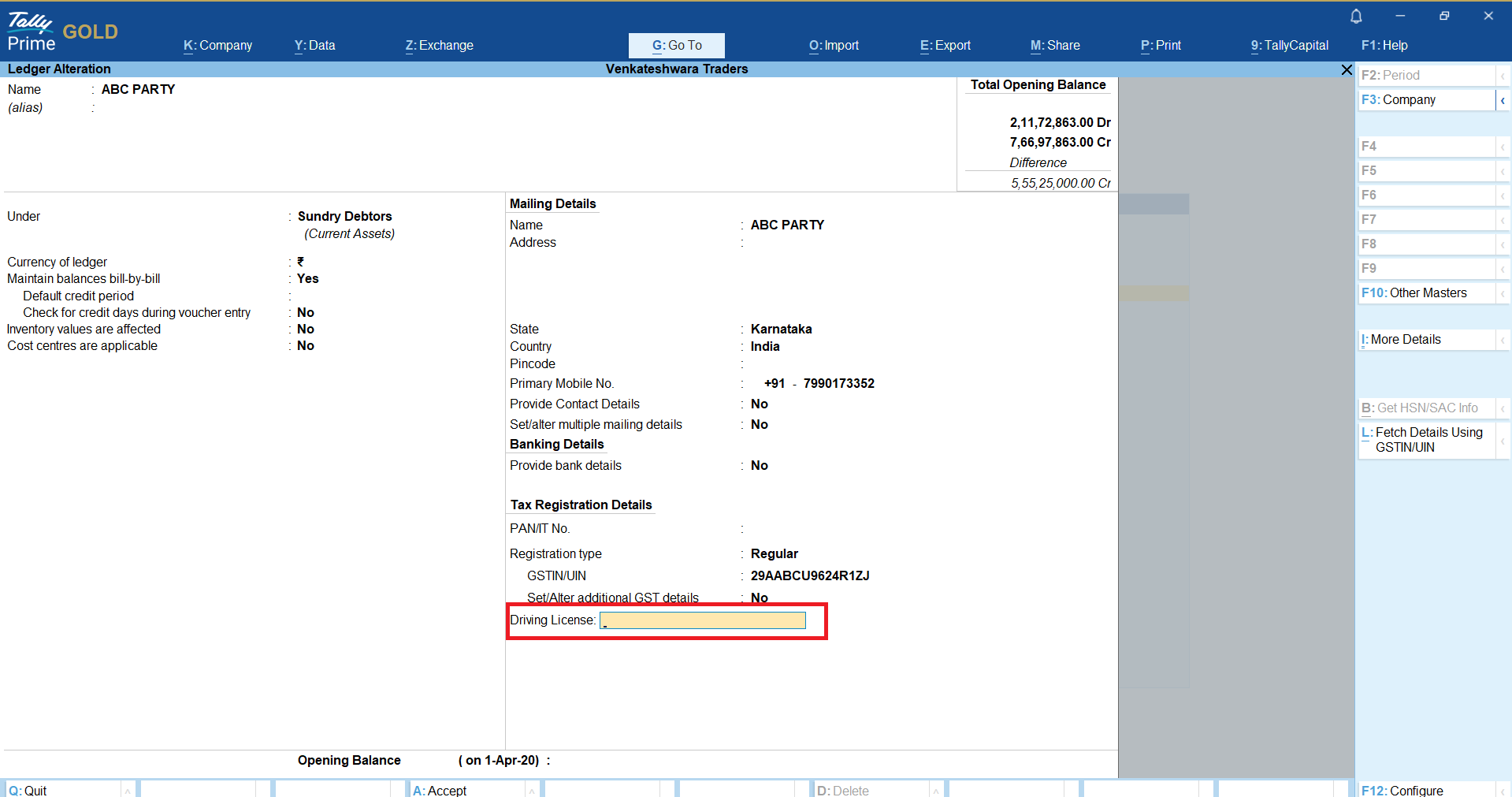
Task: Open the G: Go To search bar
Action: tap(676, 46)
